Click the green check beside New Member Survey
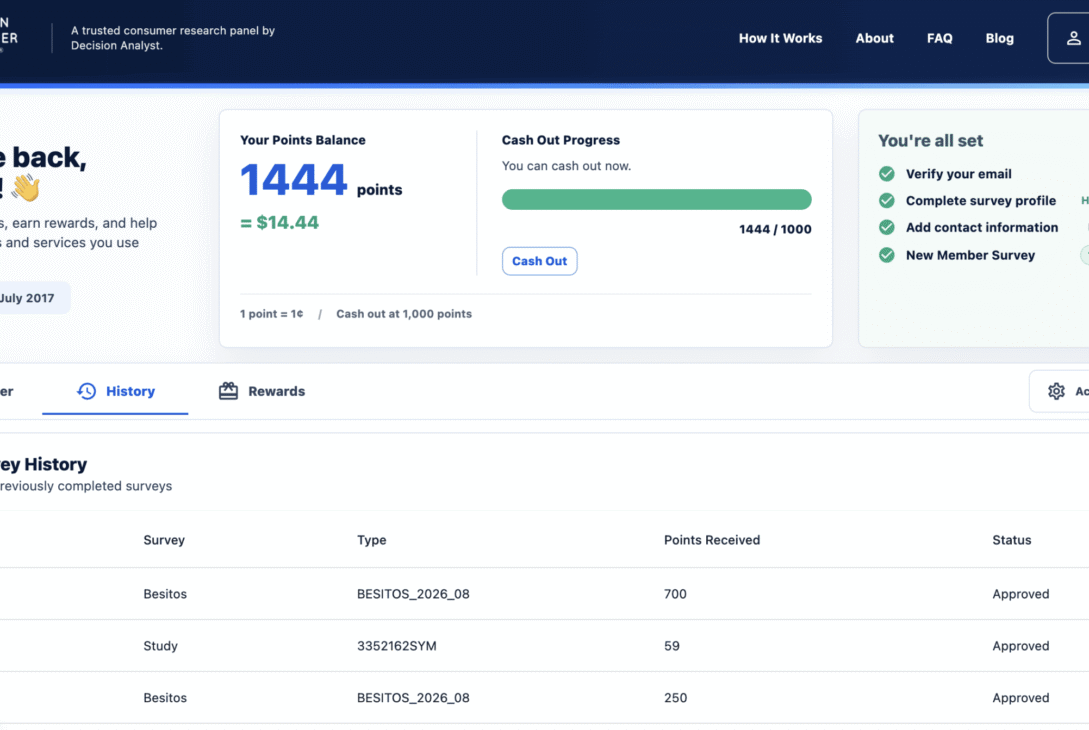1089x730 pixels. 887,255
